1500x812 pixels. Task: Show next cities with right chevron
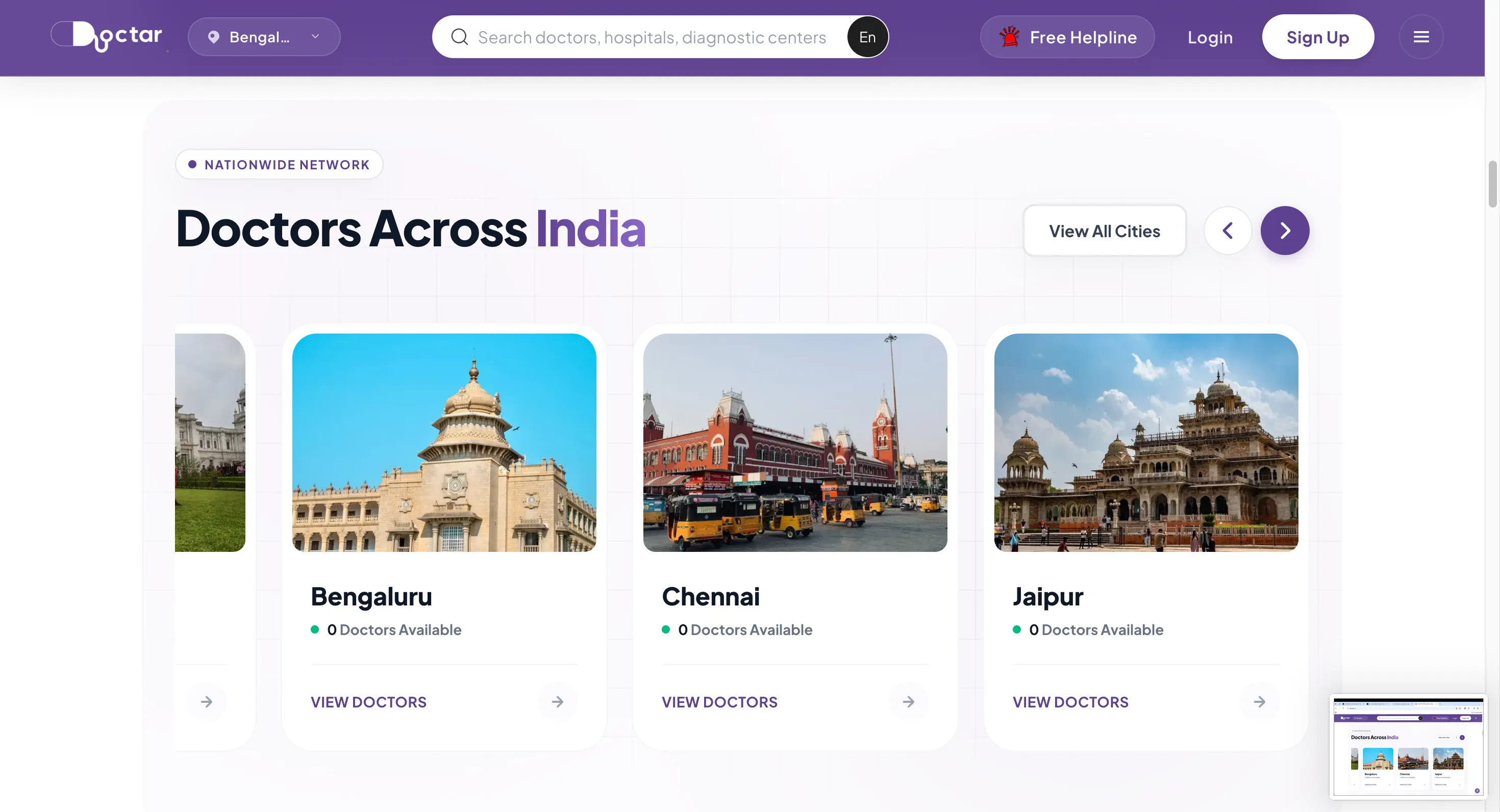tap(1285, 231)
